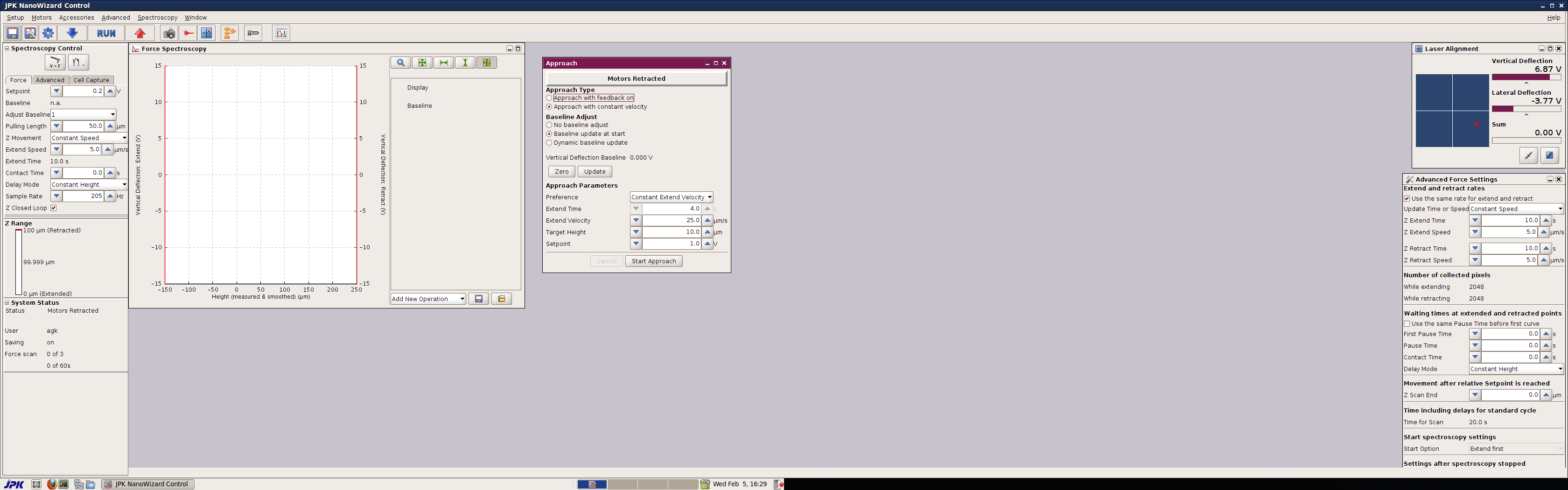Select Approach with constant velocity
The width and height of the screenshot is (1568, 490).
pyautogui.click(x=549, y=107)
